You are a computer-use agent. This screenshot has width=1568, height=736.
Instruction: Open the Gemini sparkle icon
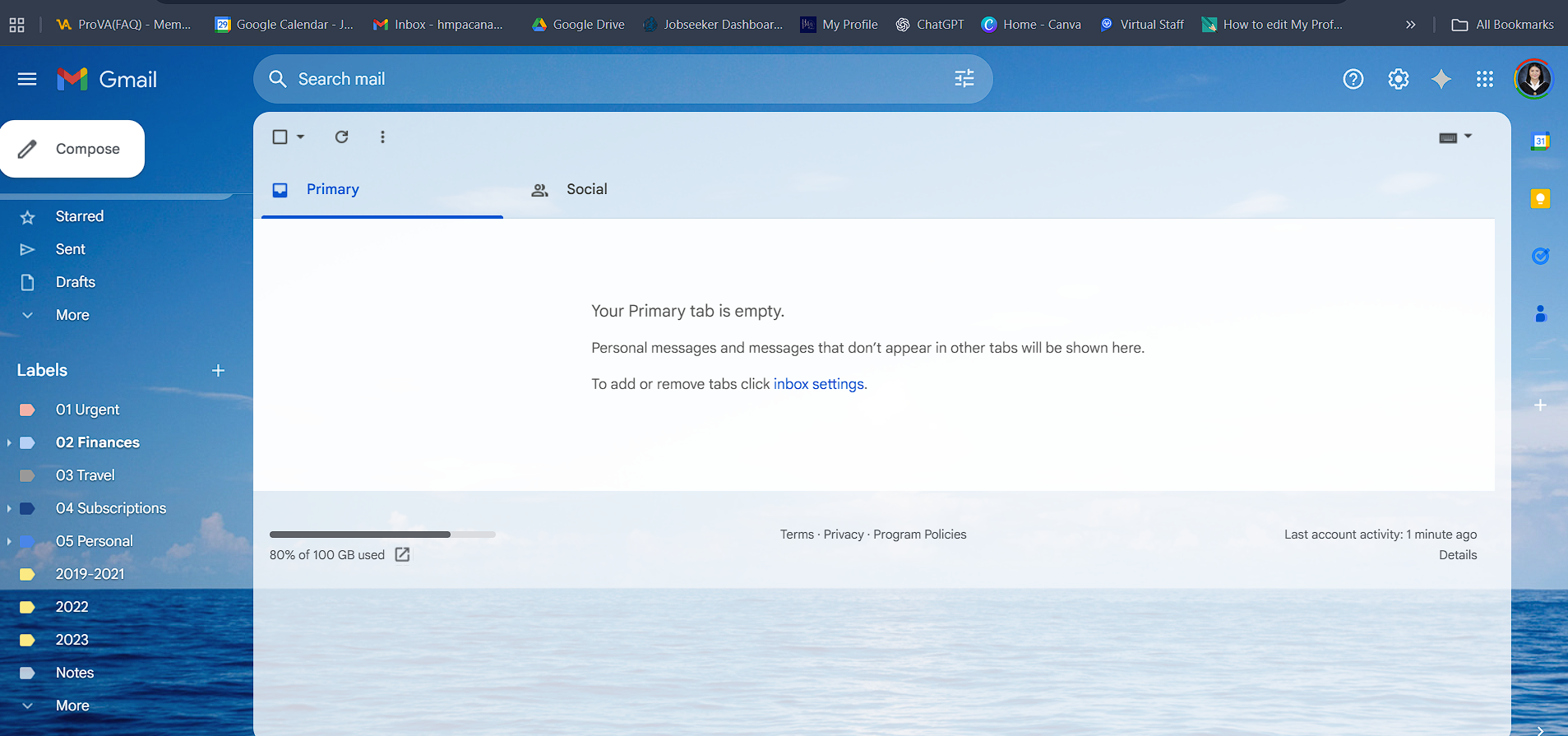click(x=1441, y=79)
